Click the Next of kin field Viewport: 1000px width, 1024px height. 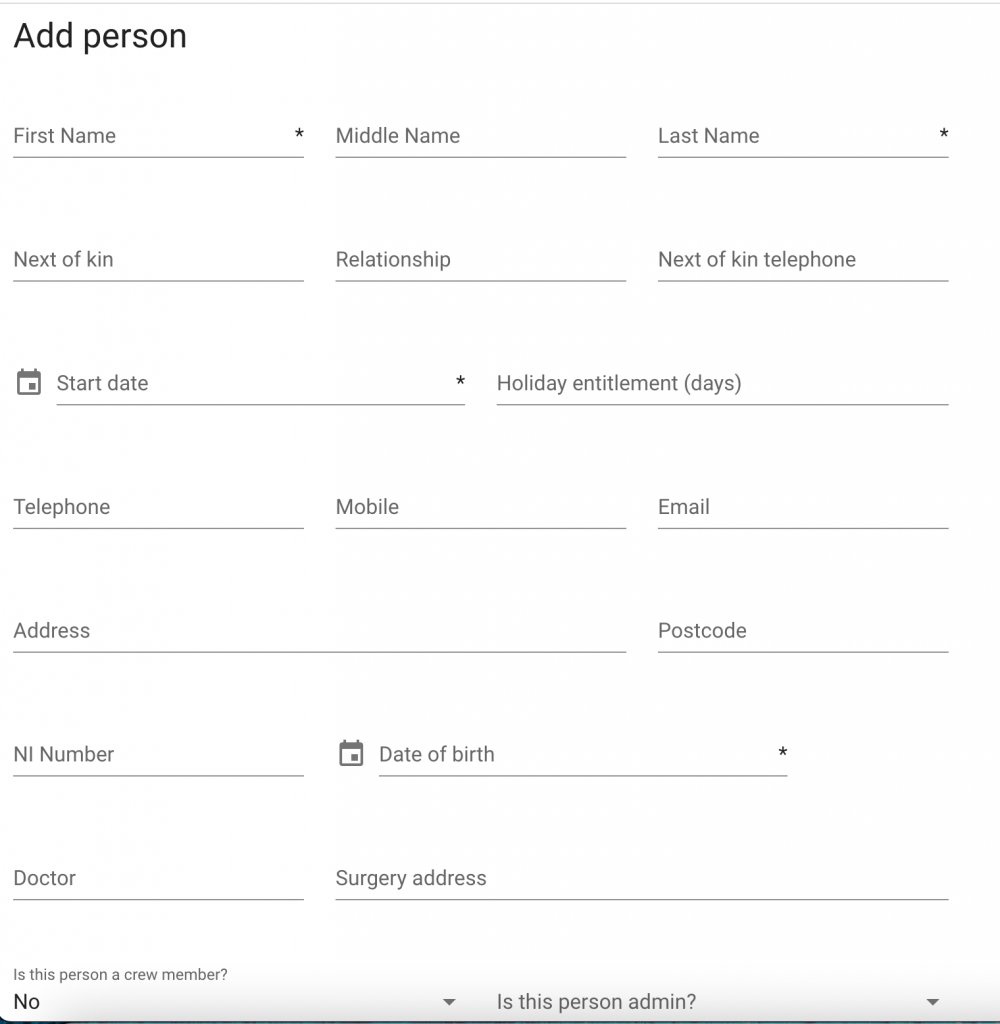click(157, 260)
